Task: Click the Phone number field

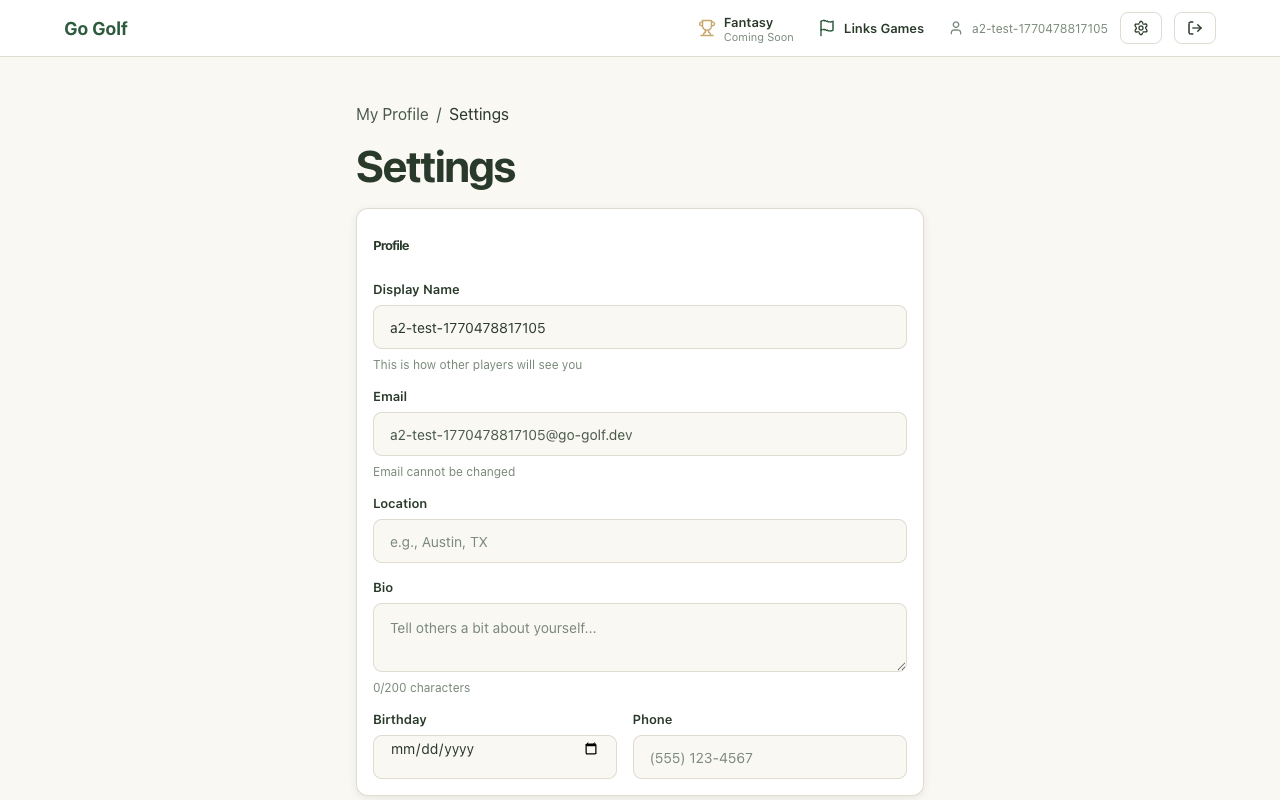Action: pos(769,757)
